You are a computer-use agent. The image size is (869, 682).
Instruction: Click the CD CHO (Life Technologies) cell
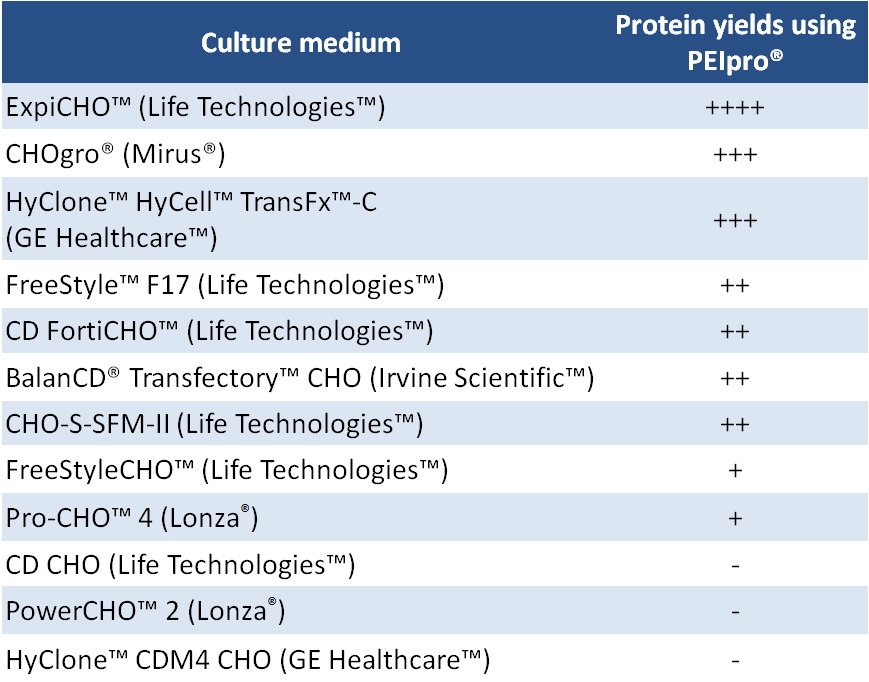pyautogui.click(x=181, y=565)
